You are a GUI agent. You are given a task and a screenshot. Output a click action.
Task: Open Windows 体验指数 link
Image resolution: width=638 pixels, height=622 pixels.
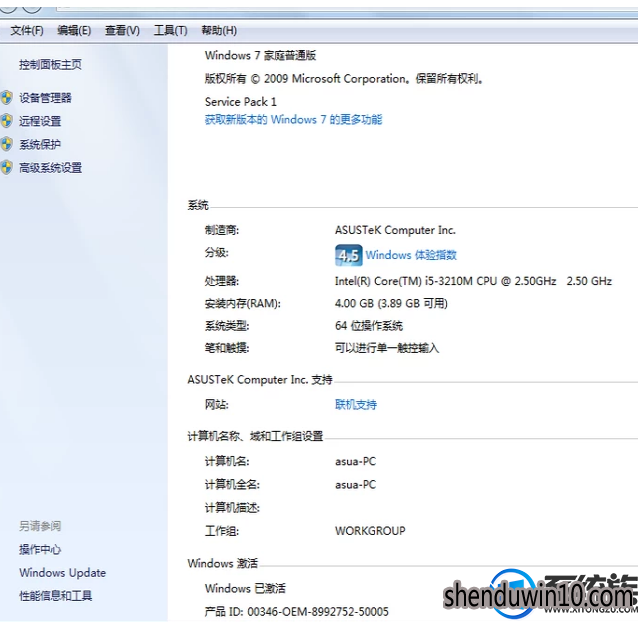click(411, 255)
